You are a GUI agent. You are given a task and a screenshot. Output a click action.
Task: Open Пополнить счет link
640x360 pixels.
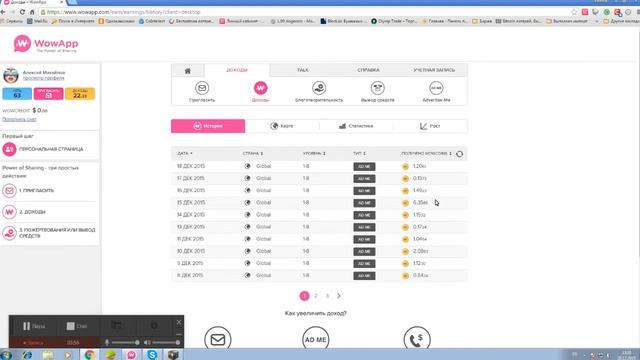[19, 119]
